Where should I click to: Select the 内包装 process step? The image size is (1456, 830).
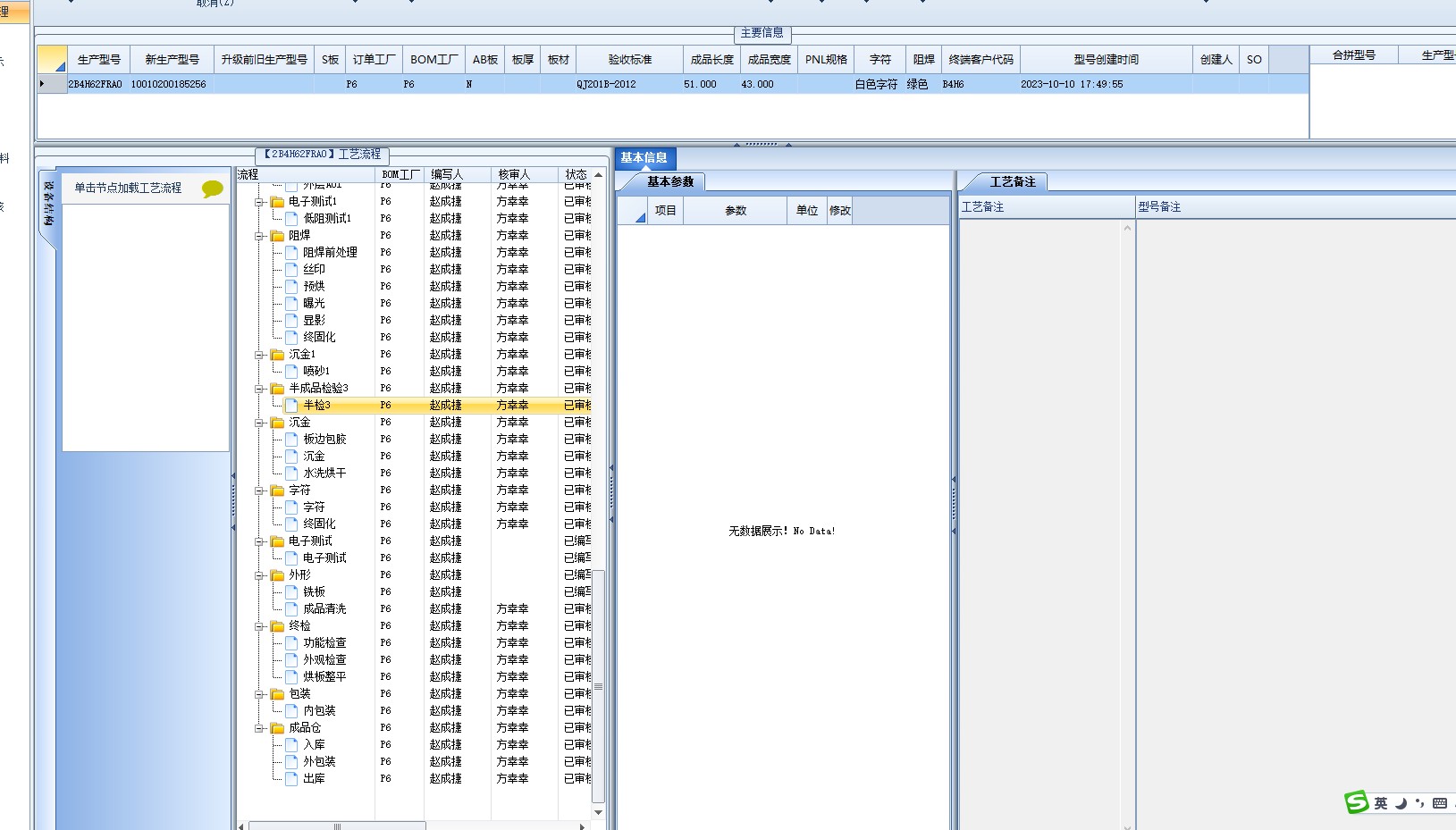(319, 711)
